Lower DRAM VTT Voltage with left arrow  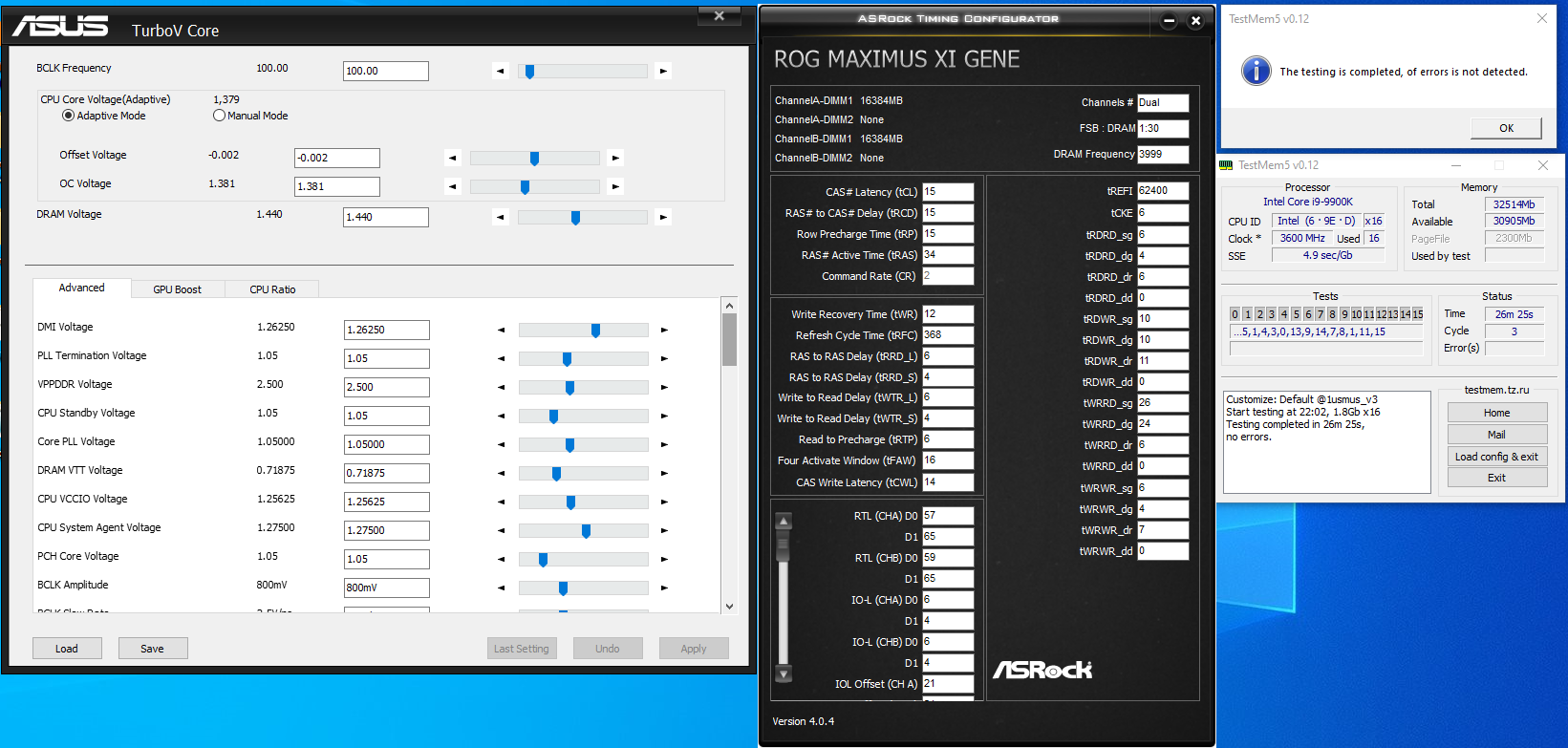(501, 473)
